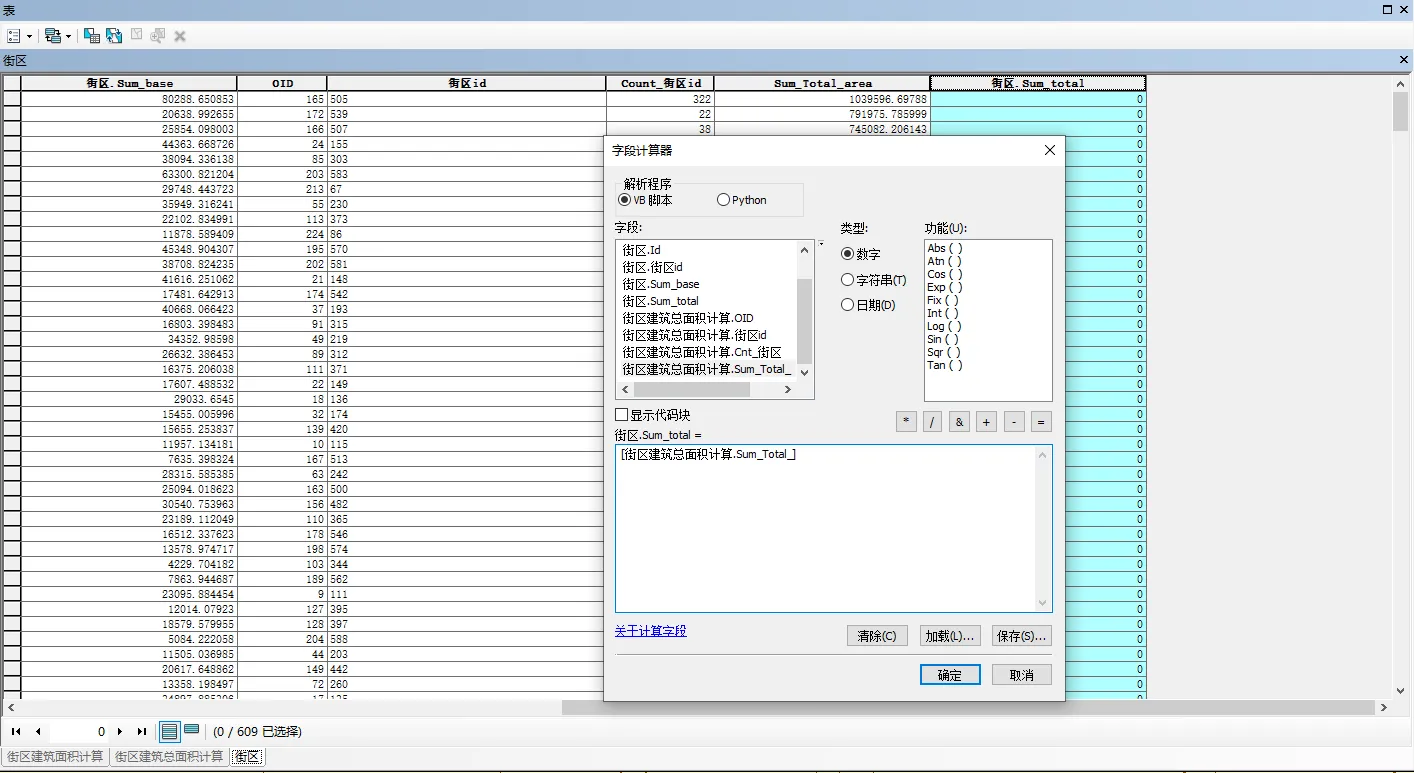
Task: Click the Select By Attributes table icon
Action: pyautogui.click(x=91, y=35)
